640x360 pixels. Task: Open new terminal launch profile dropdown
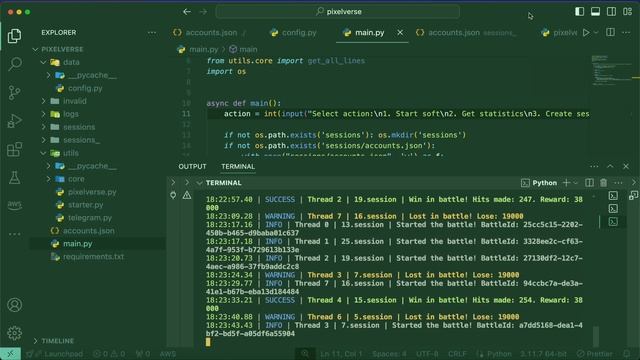tap(576, 183)
